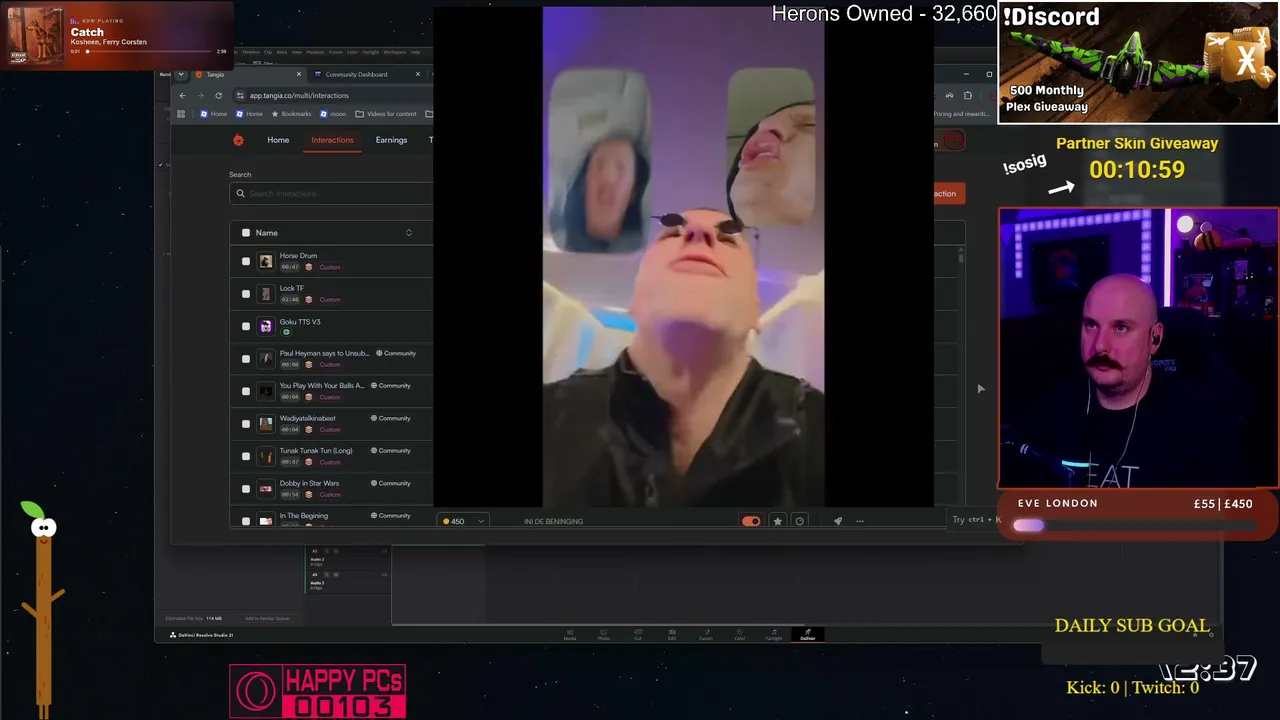This screenshot has width=1280, height=720.
Task: Click the now playing song progress bar
Action: (x=149, y=51)
